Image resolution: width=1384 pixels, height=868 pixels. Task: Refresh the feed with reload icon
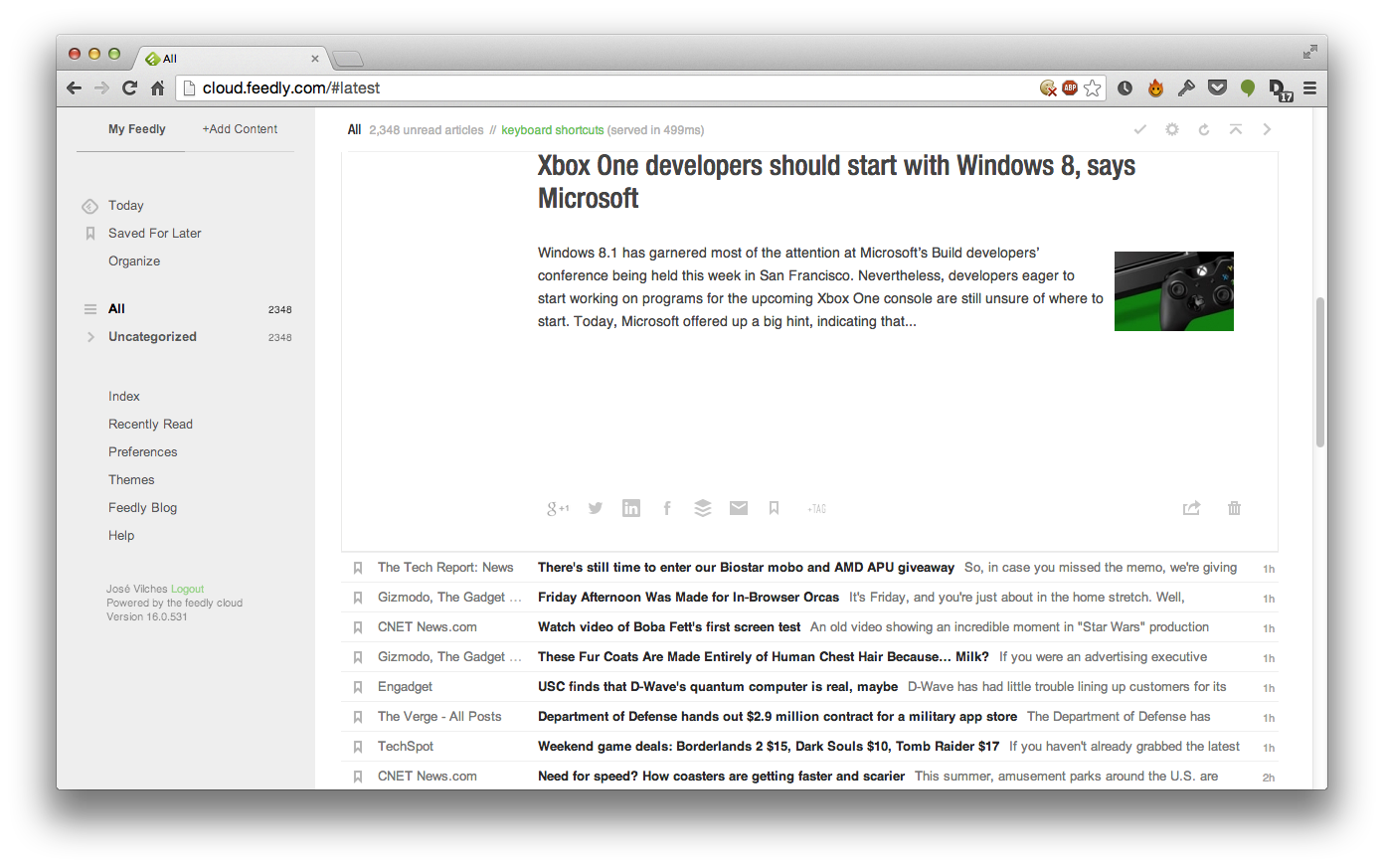click(x=1204, y=129)
